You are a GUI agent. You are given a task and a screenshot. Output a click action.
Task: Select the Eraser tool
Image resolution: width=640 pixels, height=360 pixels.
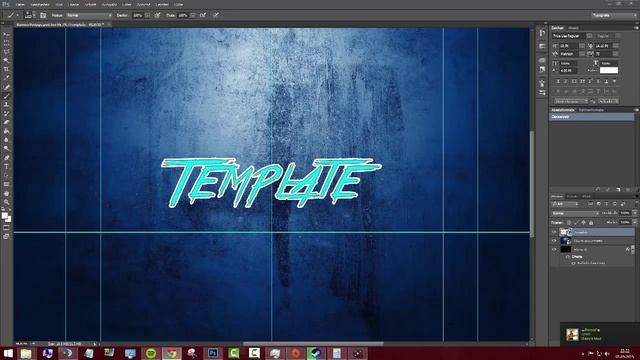[6, 122]
